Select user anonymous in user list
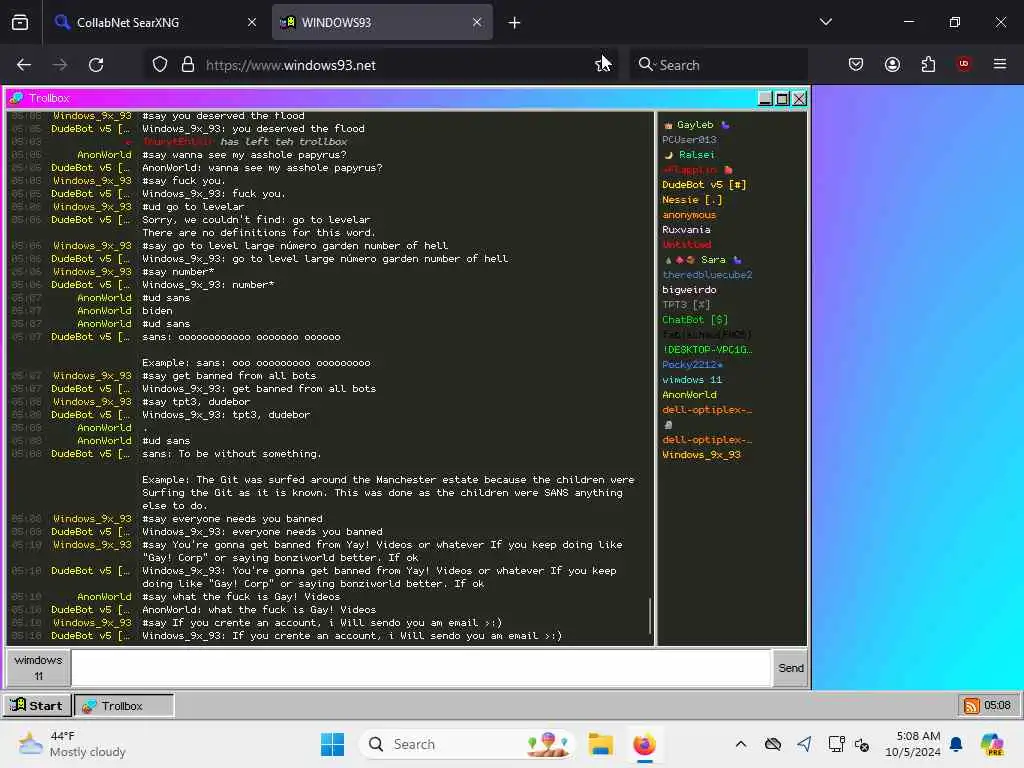Screen dimensions: 1024x768 click(689, 215)
